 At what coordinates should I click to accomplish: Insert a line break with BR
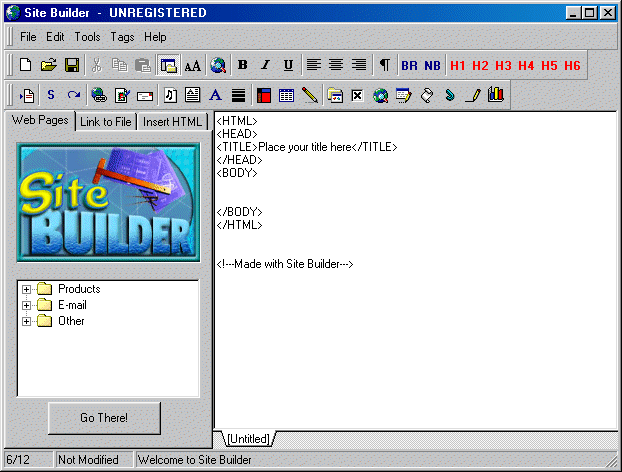409,65
